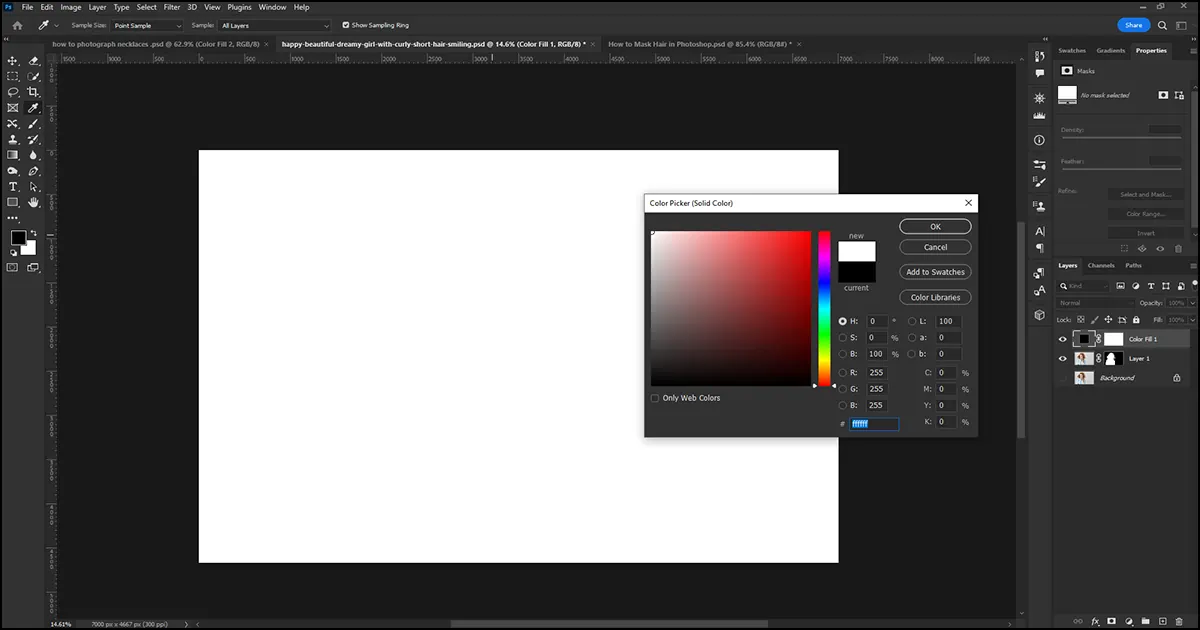Click the delete mask trash icon in Properties
Screen dimensions: 1200x630
tap(1178, 249)
